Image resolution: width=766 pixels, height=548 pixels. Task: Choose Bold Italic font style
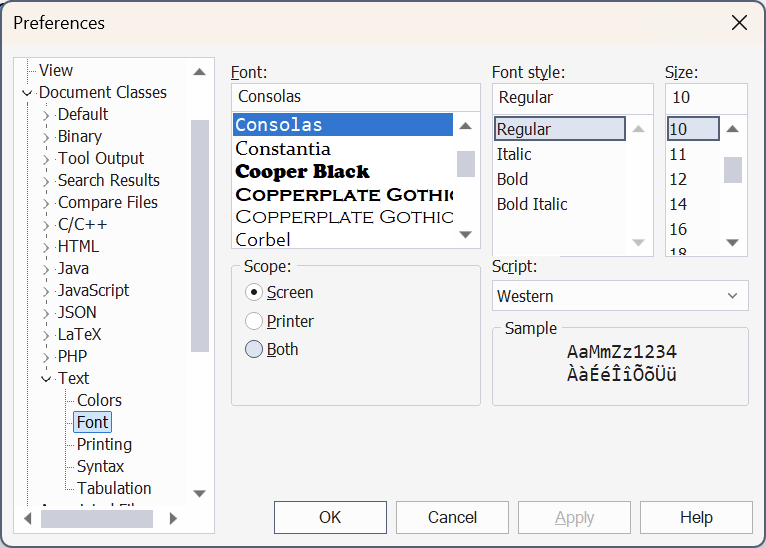tap(532, 204)
